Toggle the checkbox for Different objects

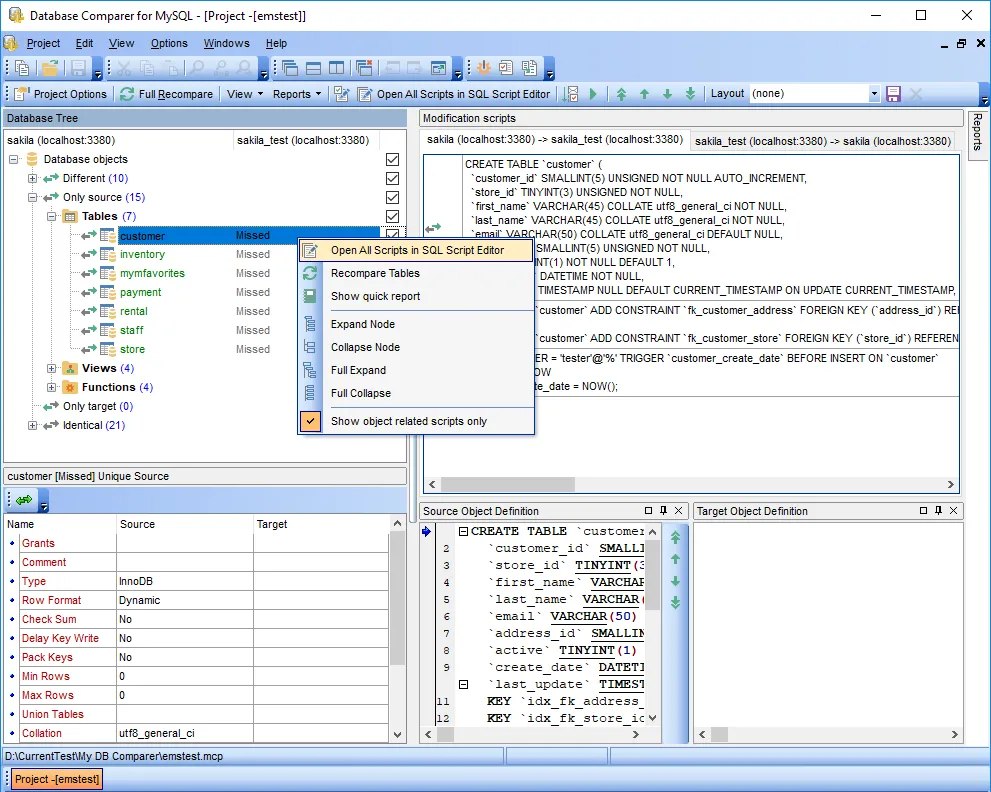point(392,179)
